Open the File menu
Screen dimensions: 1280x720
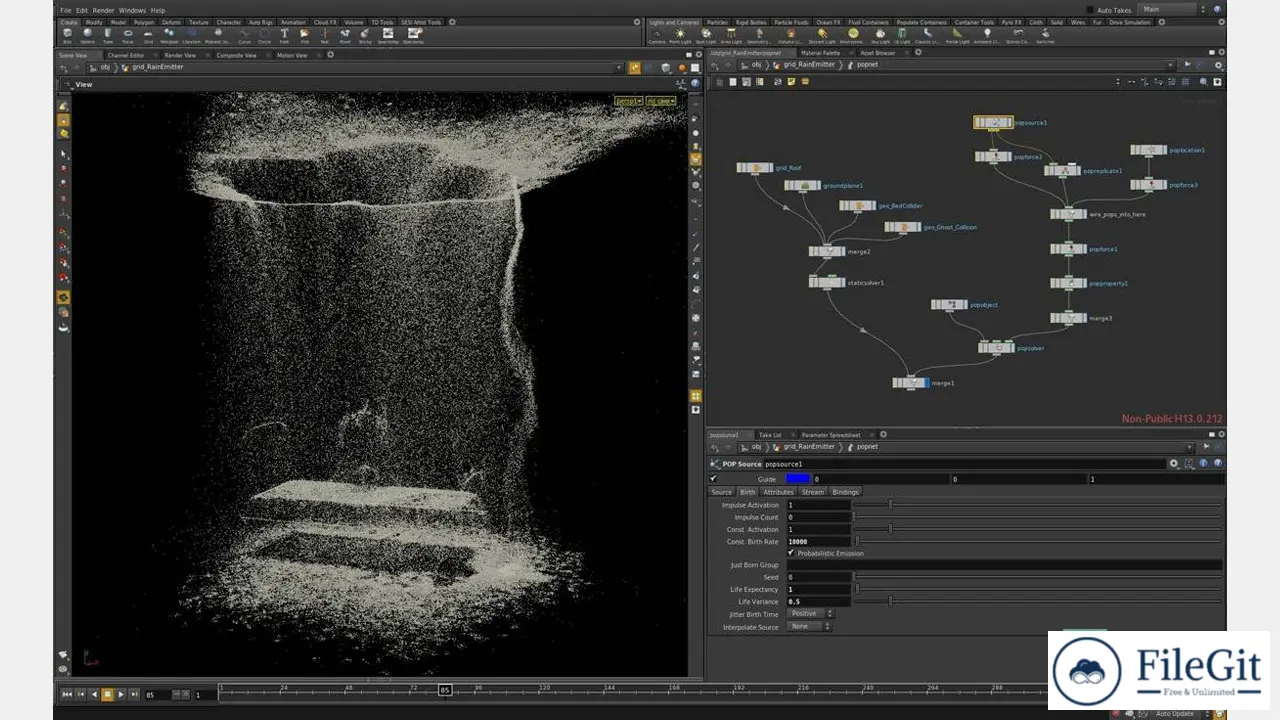point(65,10)
